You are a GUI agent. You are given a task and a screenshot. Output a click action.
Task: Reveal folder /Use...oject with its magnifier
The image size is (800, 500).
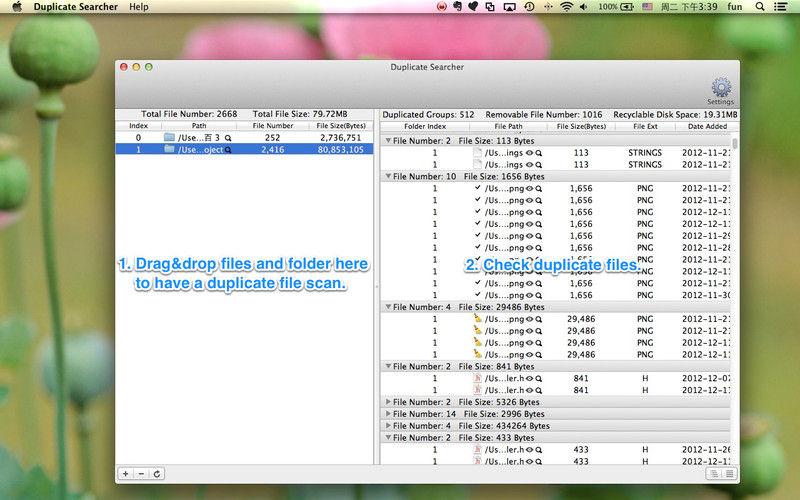pyautogui.click(x=228, y=150)
